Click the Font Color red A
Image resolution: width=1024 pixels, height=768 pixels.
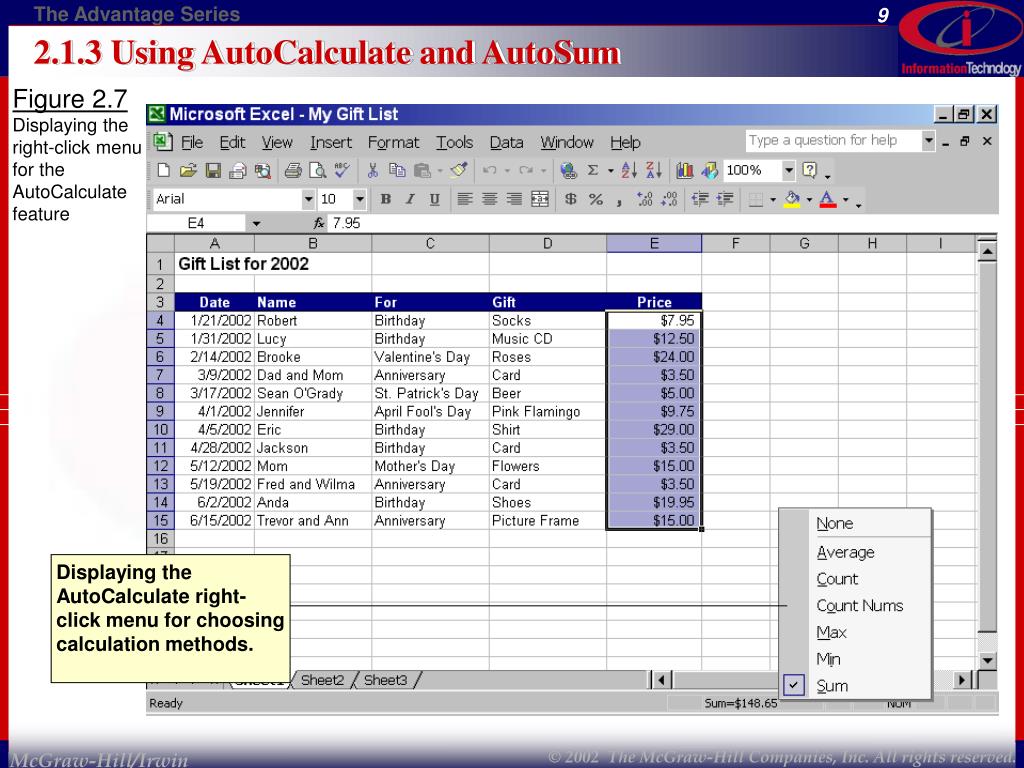coord(827,199)
